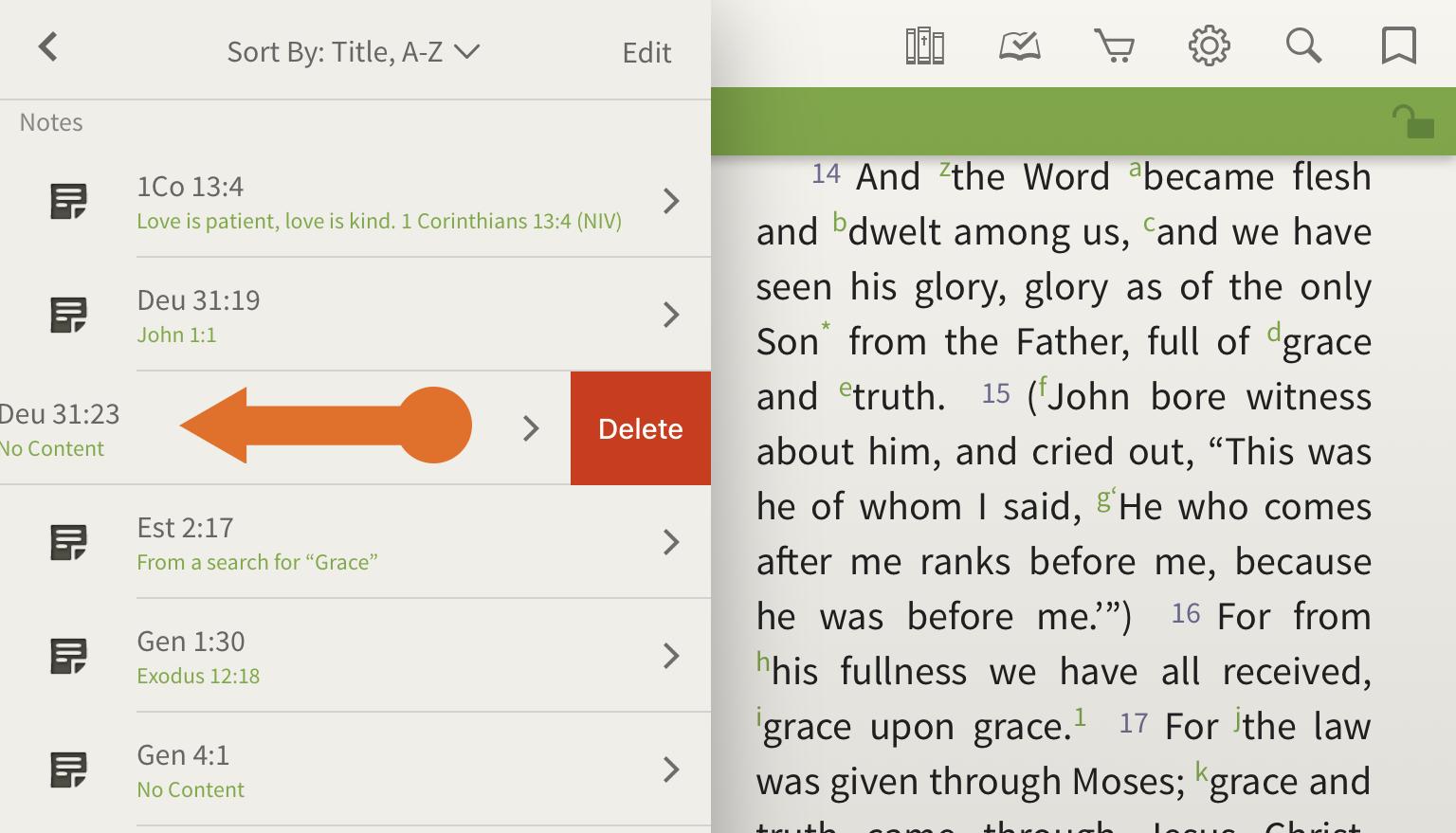The width and height of the screenshot is (1456, 833).
Task: Expand chevron on Deu 31:23 row
Action: point(531,428)
